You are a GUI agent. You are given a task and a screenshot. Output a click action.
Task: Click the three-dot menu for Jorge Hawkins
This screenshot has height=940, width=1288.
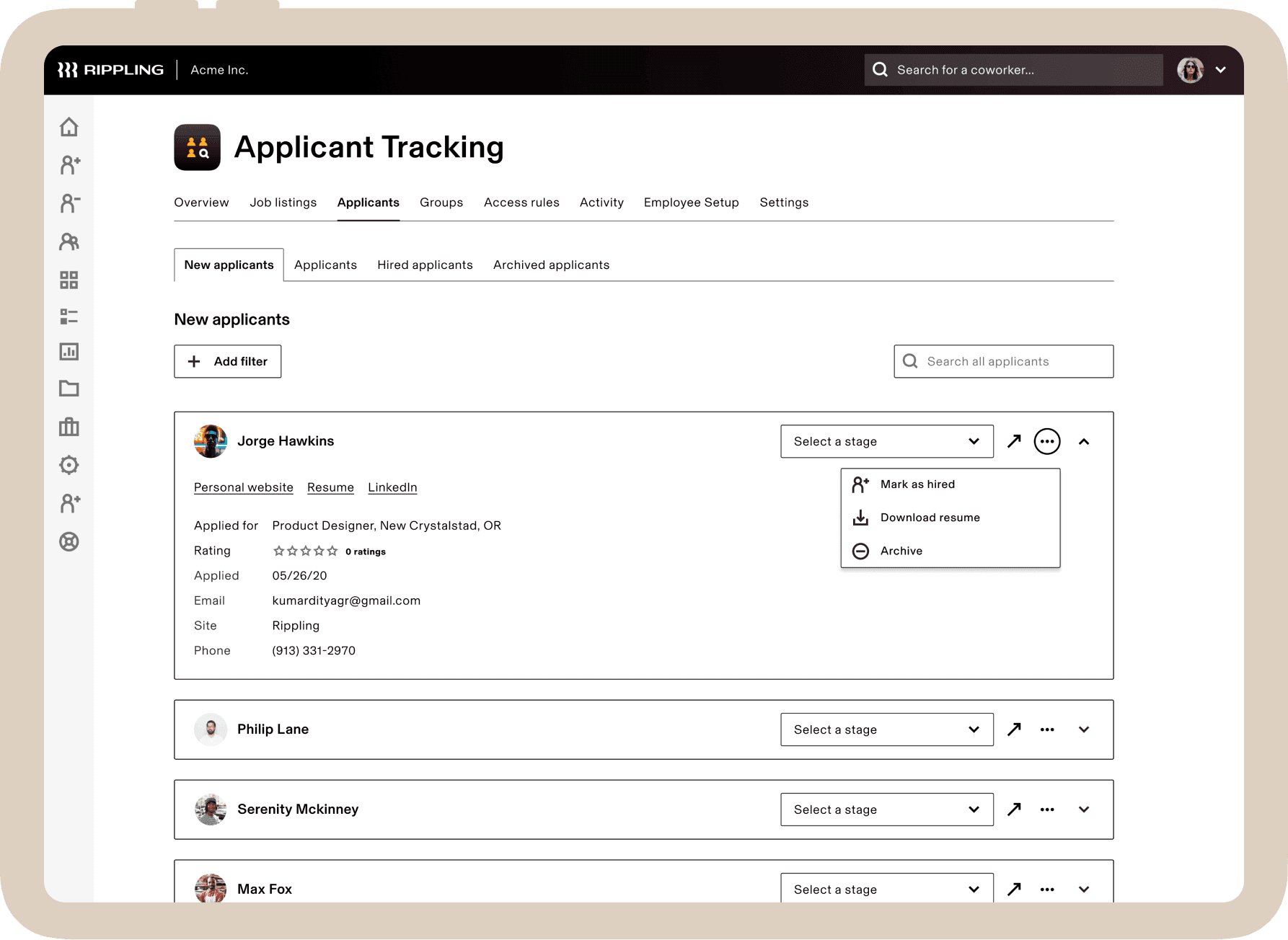click(1047, 441)
